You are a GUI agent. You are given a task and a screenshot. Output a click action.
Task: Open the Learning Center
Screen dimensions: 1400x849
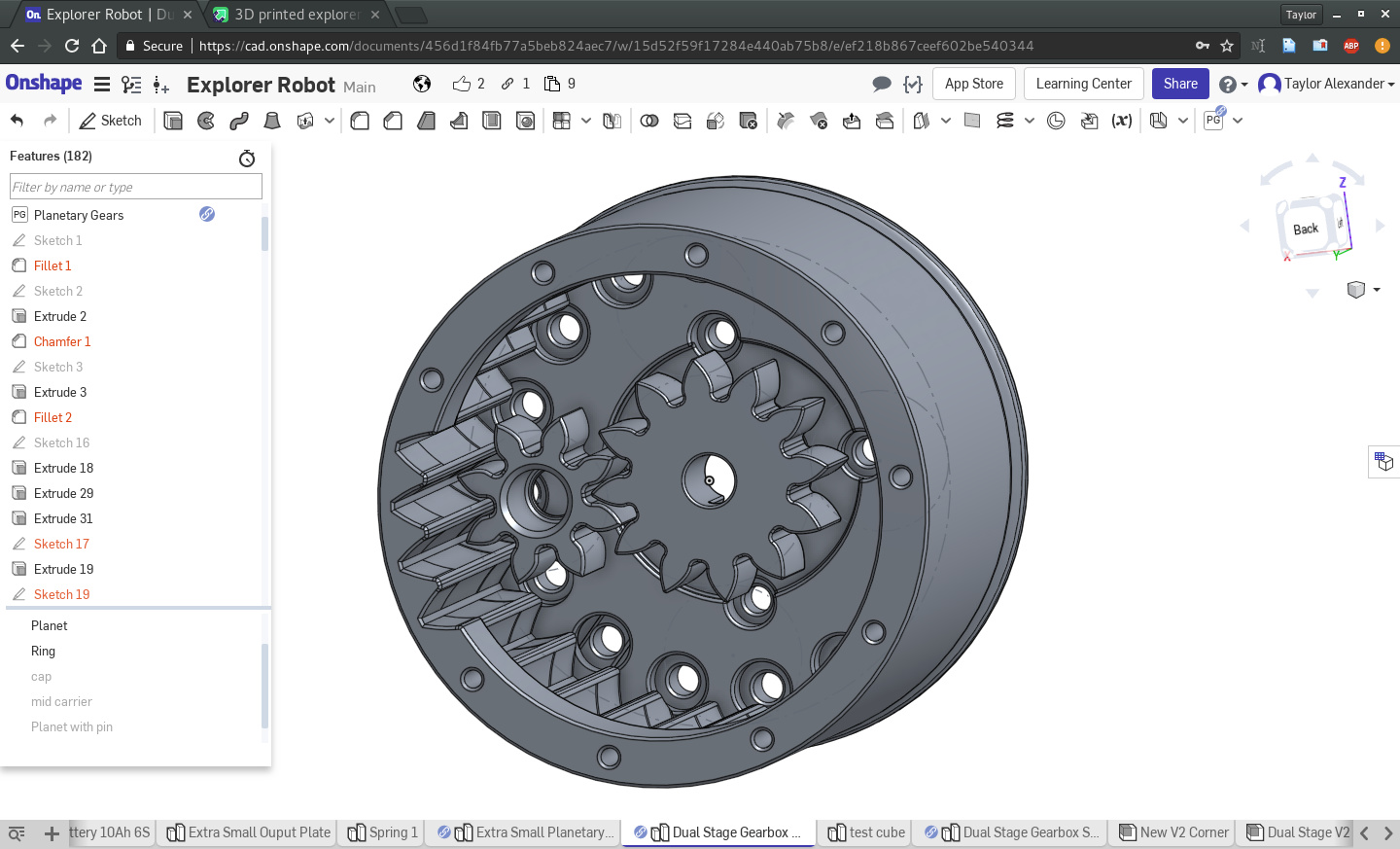point(1083,84)
